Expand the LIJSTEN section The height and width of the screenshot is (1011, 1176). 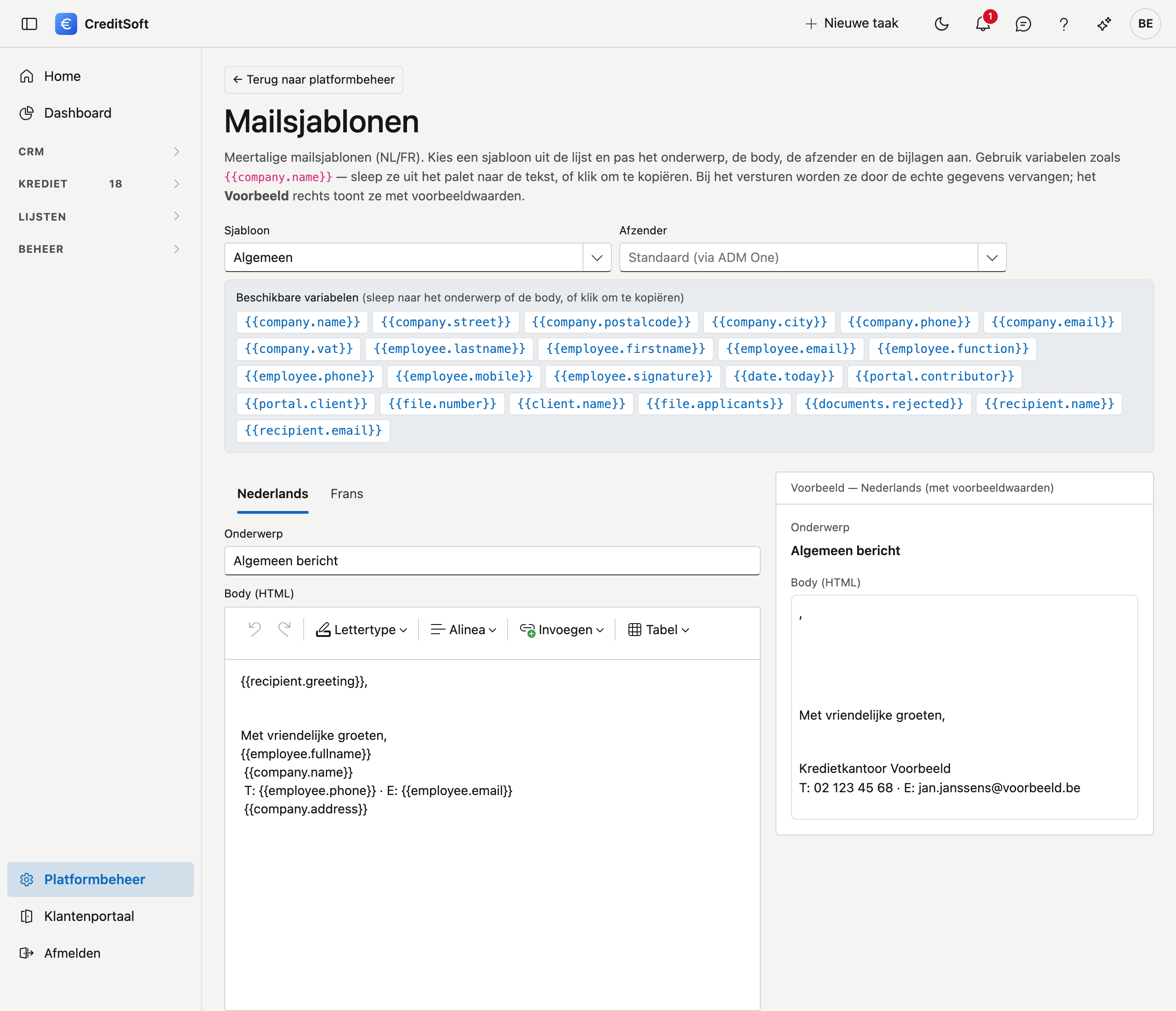click(101, 216)
